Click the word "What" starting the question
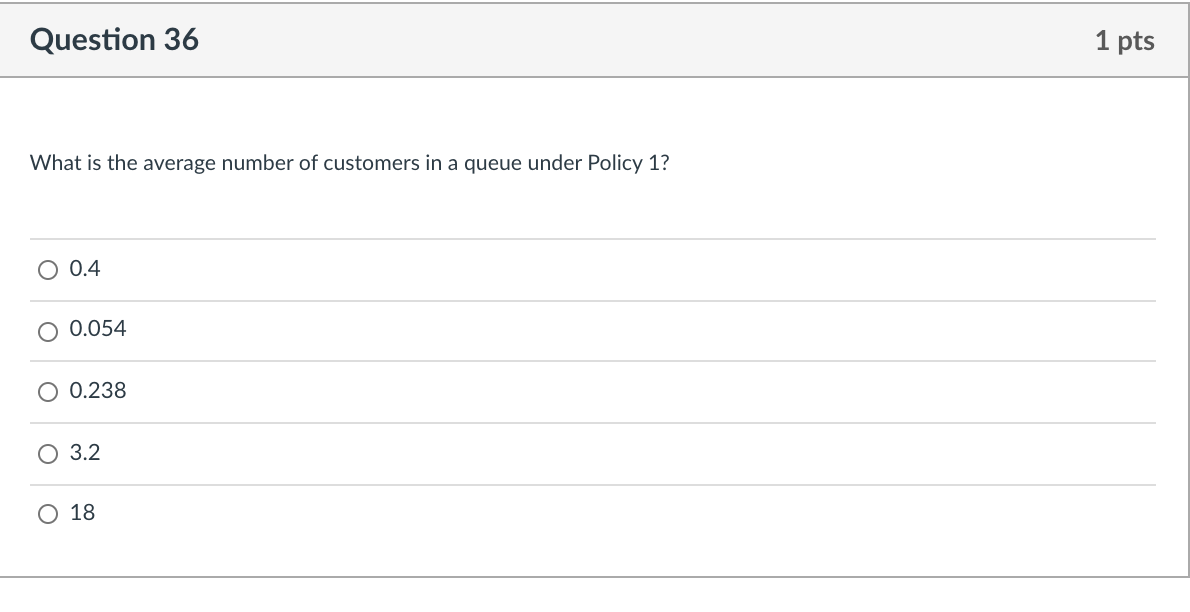 click(x=53, y=163)
